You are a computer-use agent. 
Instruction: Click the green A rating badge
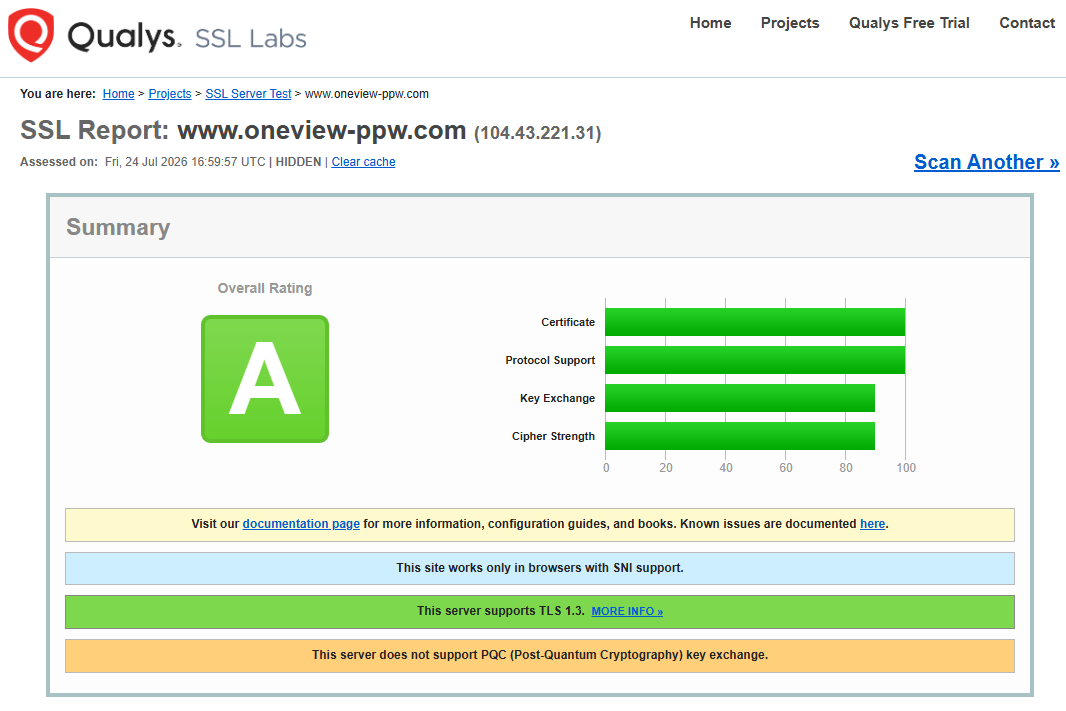point(265,379)
